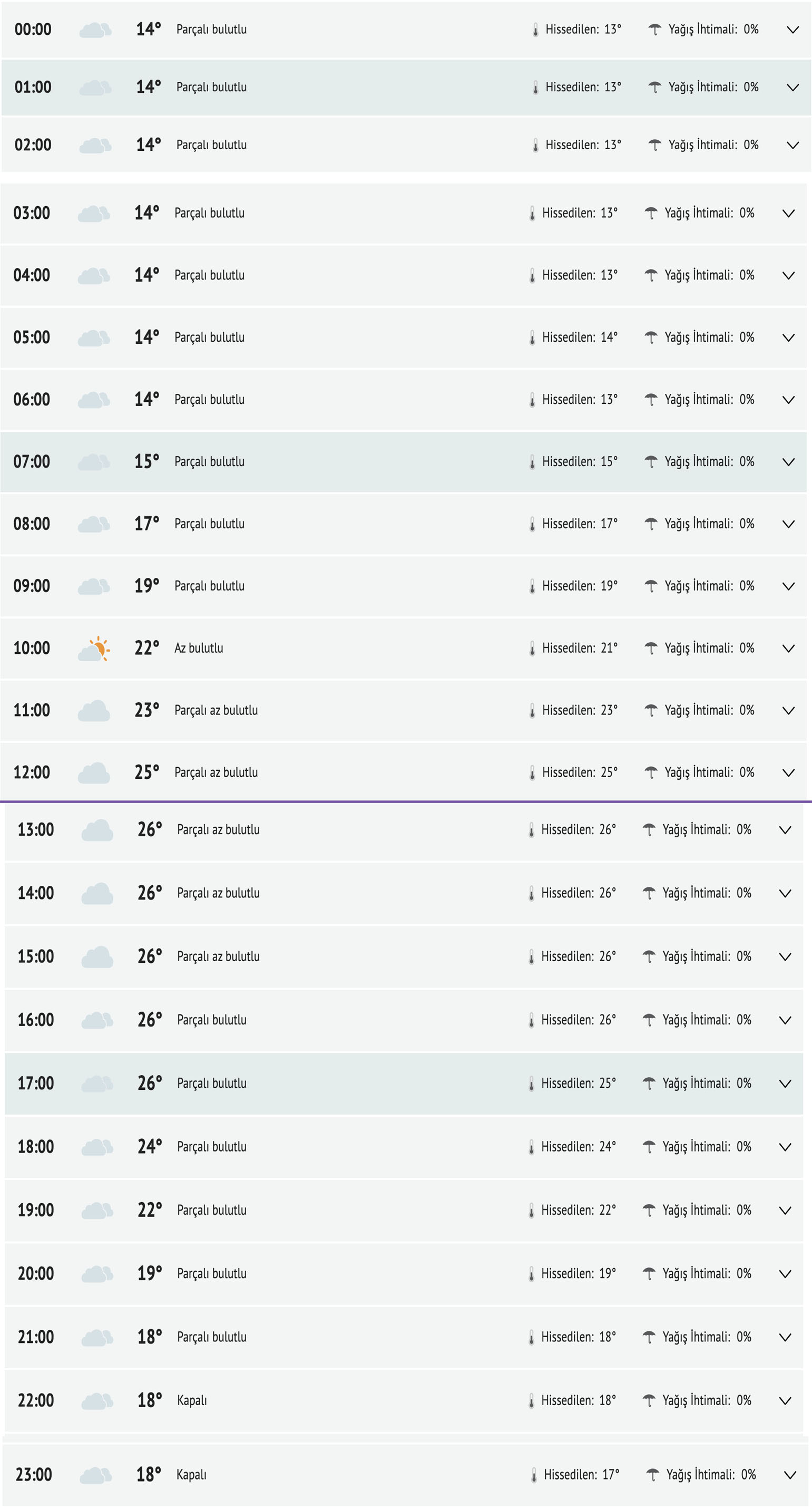Expand details for the 10:00 forecast row
The width and height of the screenshot is (812, 1509).
(788, 649)
